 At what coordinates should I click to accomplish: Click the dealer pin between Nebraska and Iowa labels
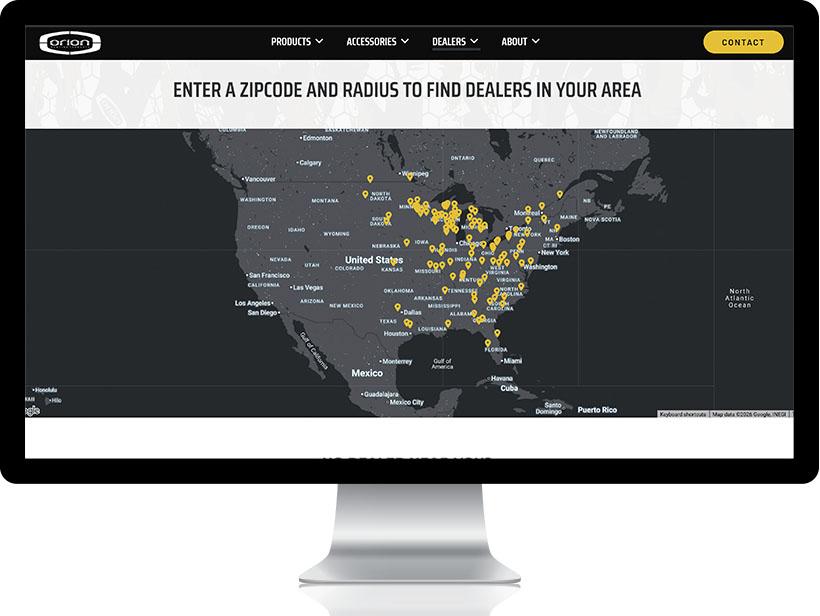pyautogui.click(x=406, y=243)
